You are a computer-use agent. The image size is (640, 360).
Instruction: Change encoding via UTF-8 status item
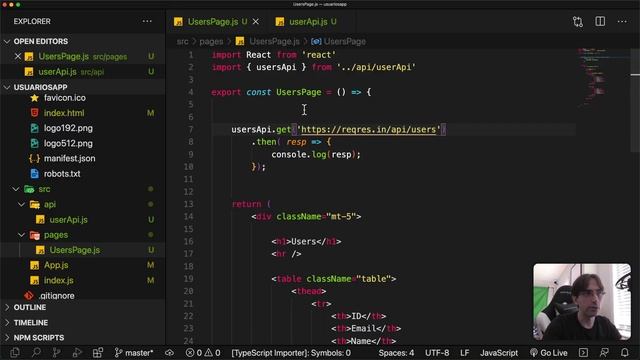tap(437, 353)
